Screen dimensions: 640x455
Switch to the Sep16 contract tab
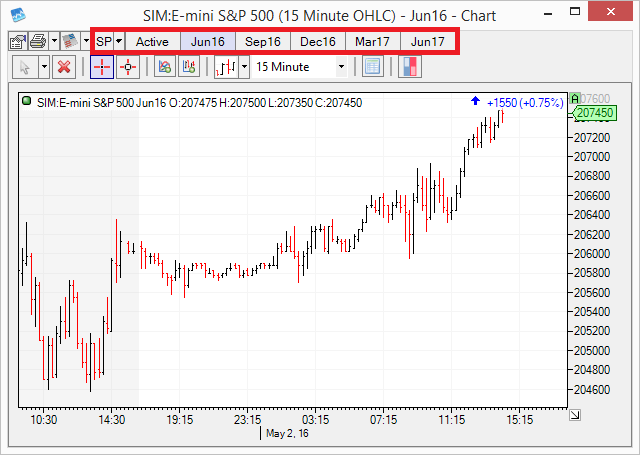263,42
